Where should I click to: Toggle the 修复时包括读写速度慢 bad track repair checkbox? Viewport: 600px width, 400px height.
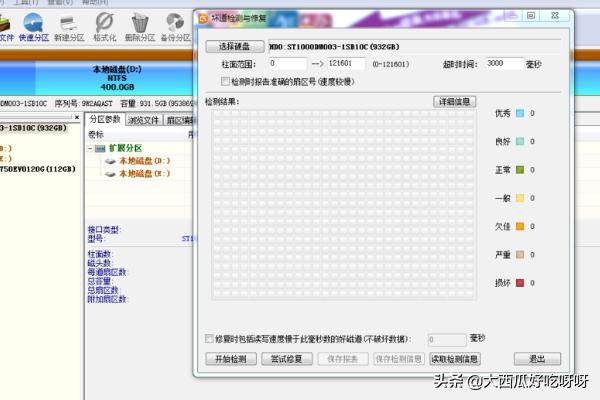(x=208, y=339)
